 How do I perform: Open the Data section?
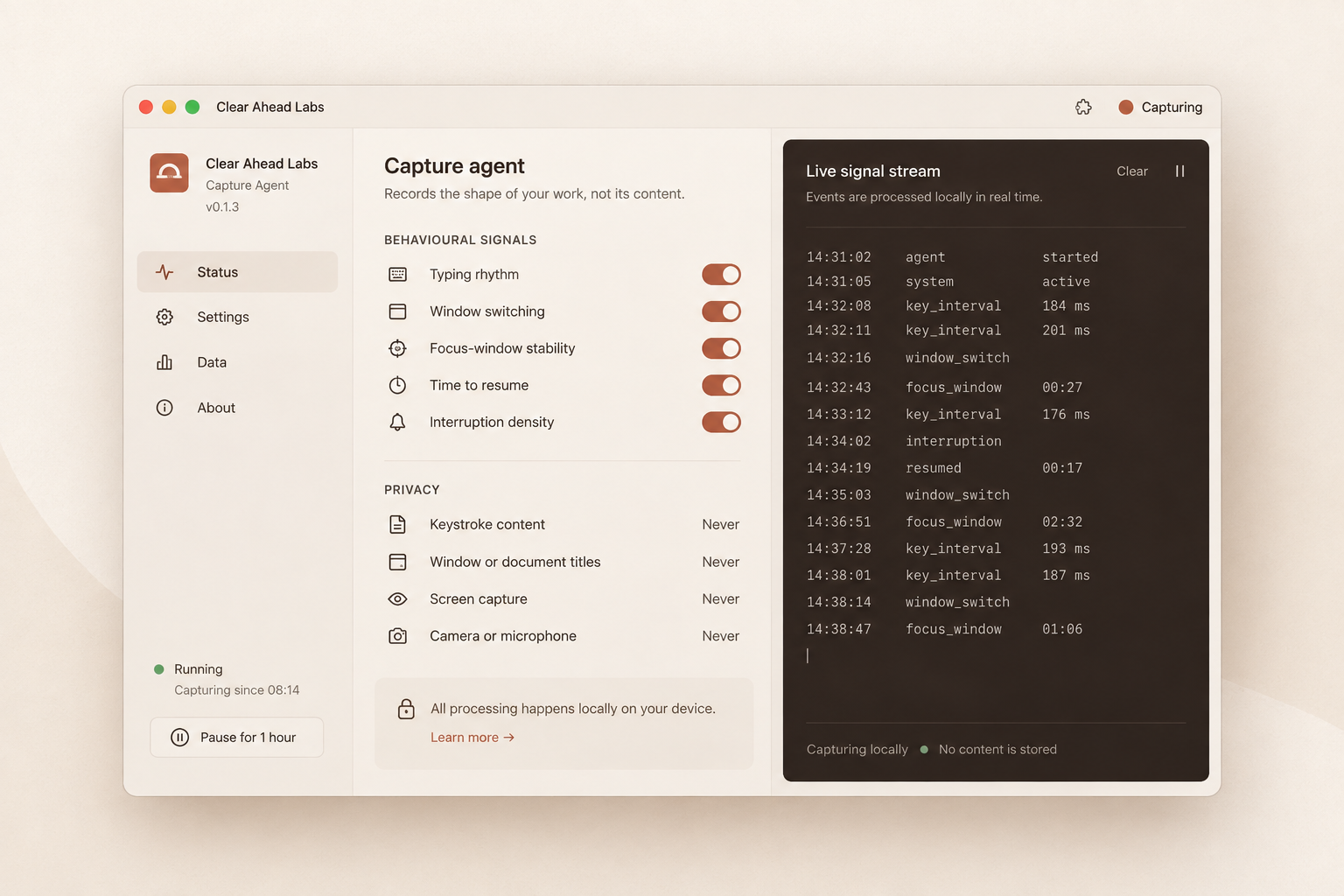click(237, 362)
